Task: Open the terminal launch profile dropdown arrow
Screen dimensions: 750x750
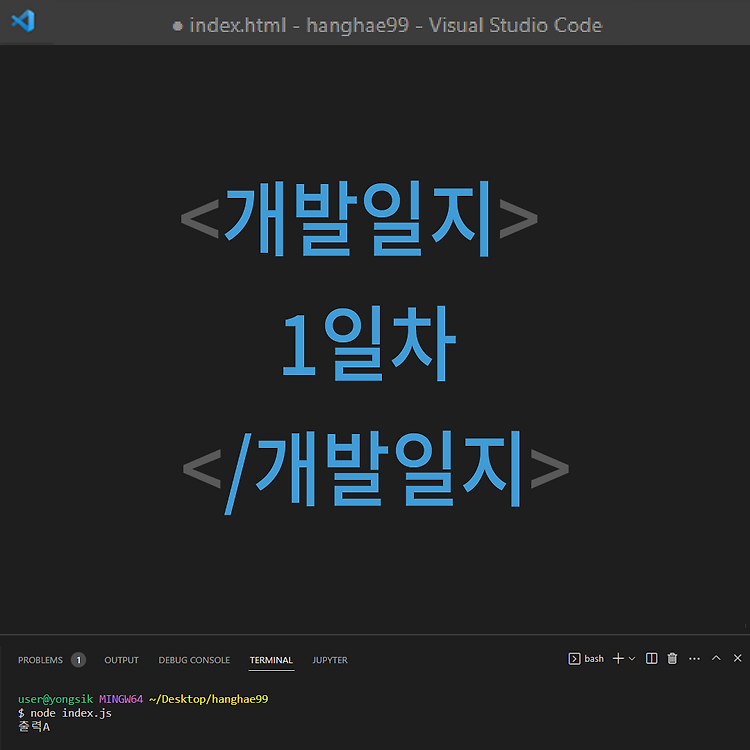Action: (x=632, y=659)
